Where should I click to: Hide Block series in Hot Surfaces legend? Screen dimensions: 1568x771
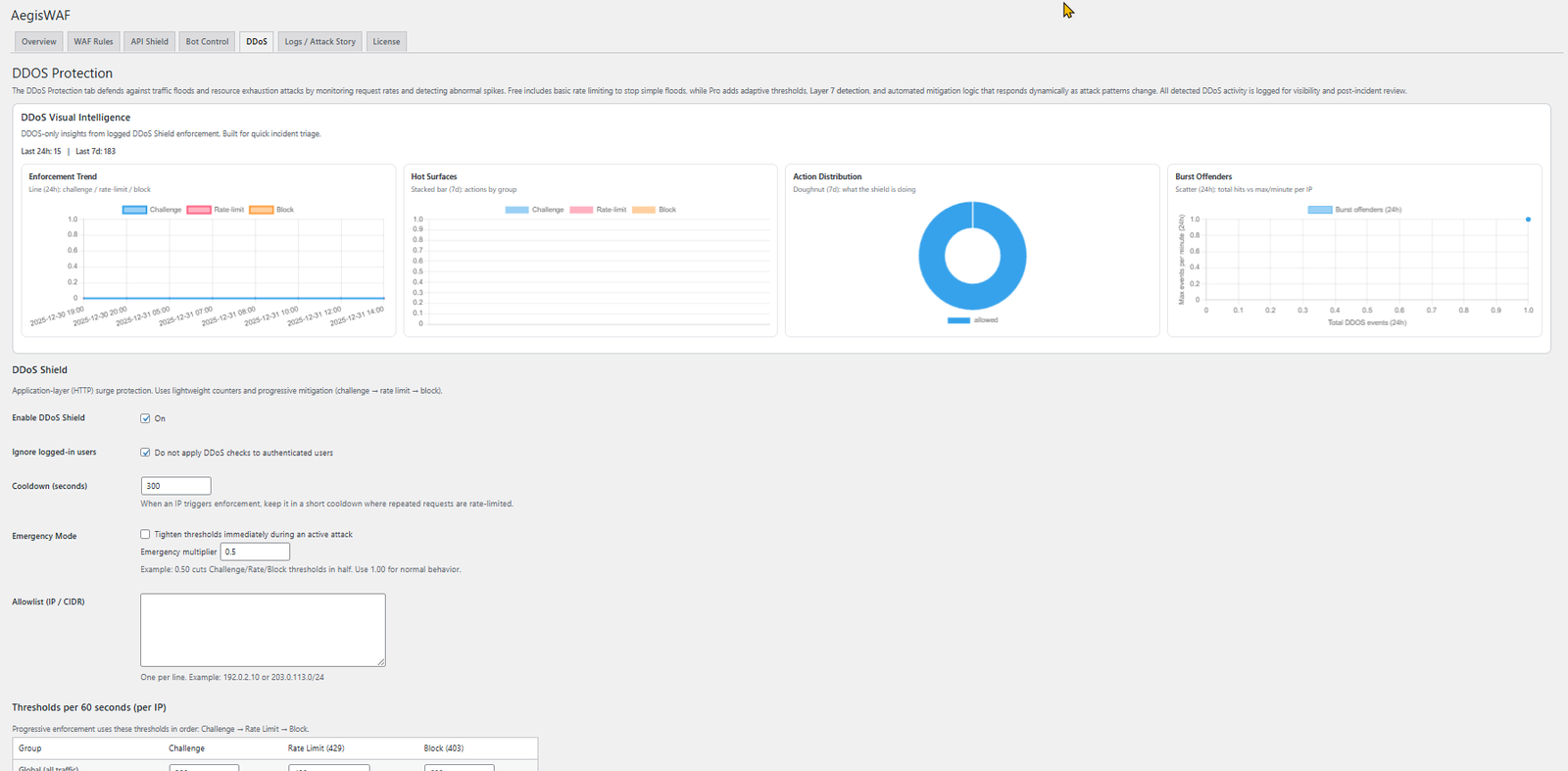coord(644,210)
